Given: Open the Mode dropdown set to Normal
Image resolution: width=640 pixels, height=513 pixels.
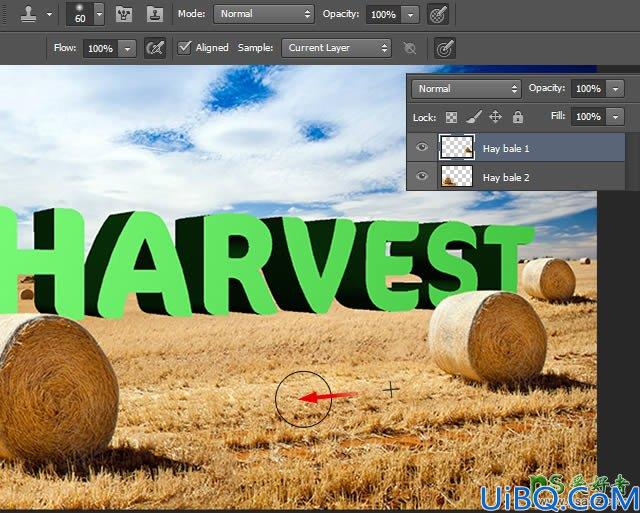Looking at the screenshot, I should pos(264,14).
